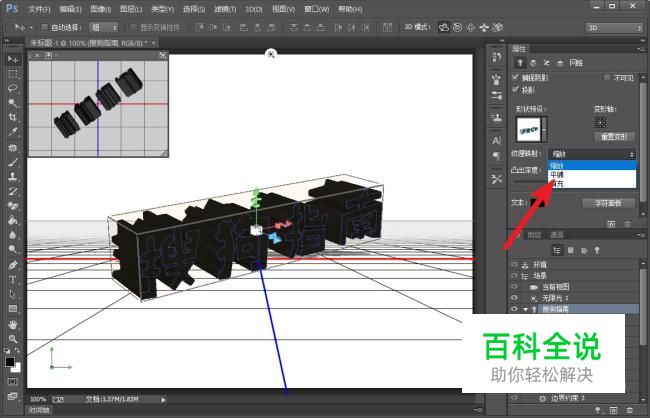Image resolution: width=650 pixels, height=418 pixels.
Task: Add new light in 3D panel
Action: point(597,410)
